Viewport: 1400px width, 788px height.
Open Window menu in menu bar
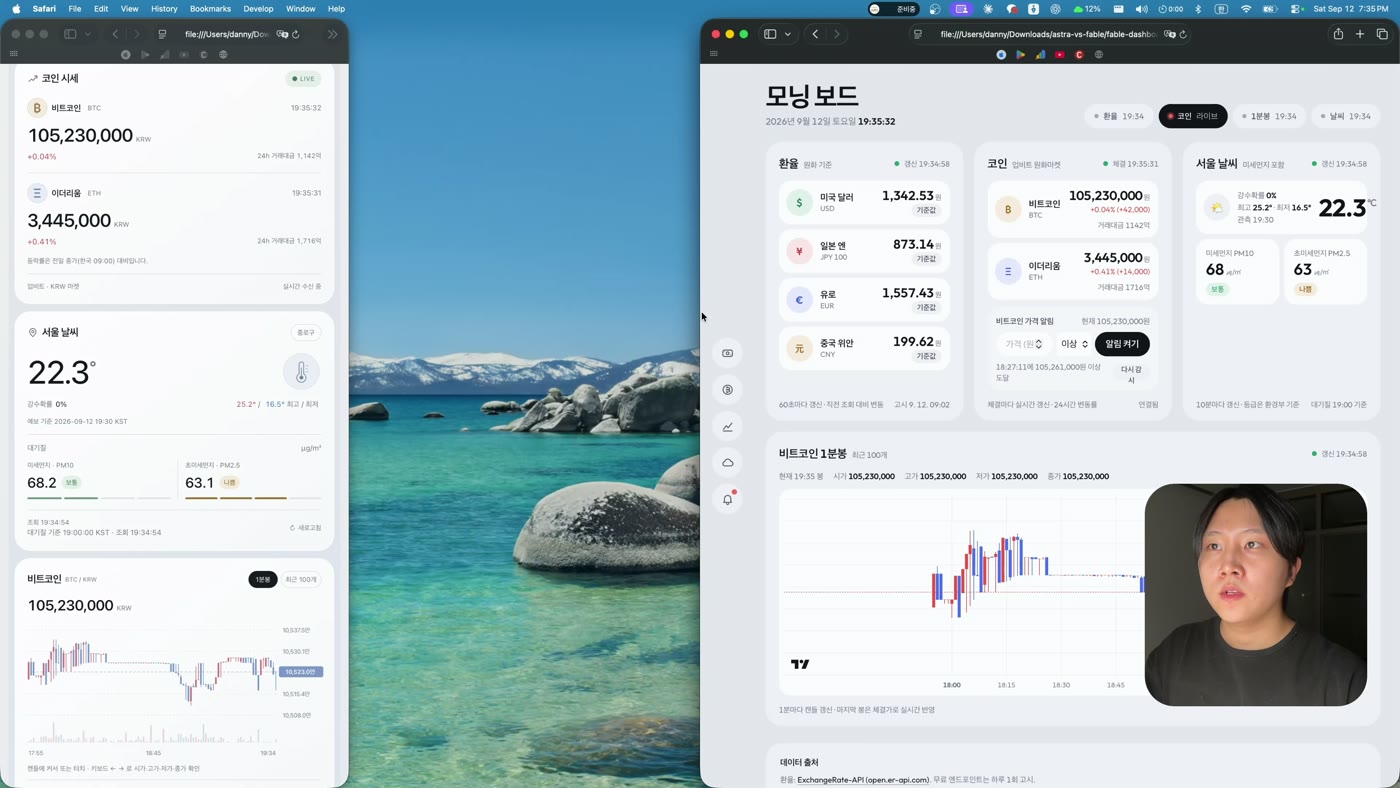tap(300, 9)
